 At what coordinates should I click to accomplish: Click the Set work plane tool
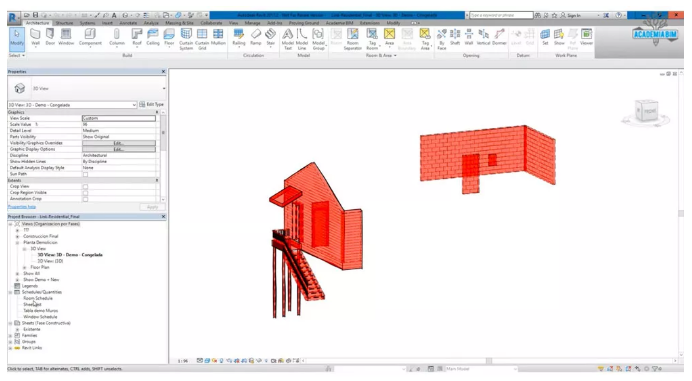(545, 37)
